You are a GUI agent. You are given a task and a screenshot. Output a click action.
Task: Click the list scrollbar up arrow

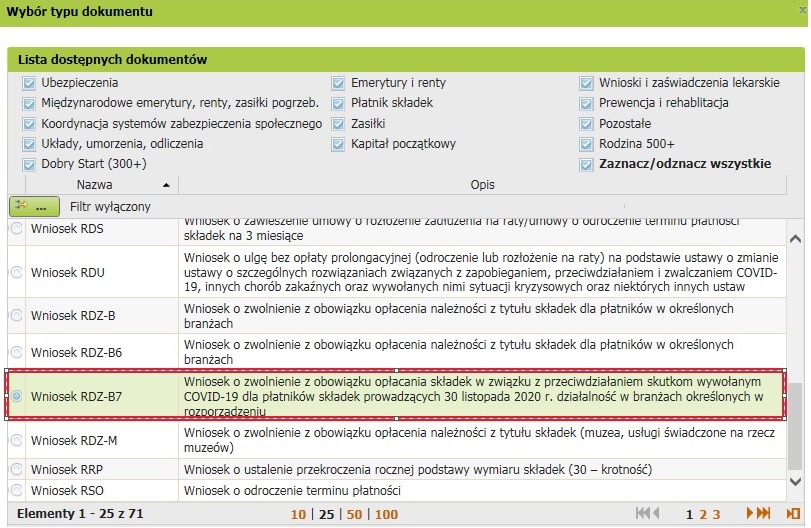click(x=795, y=239)
